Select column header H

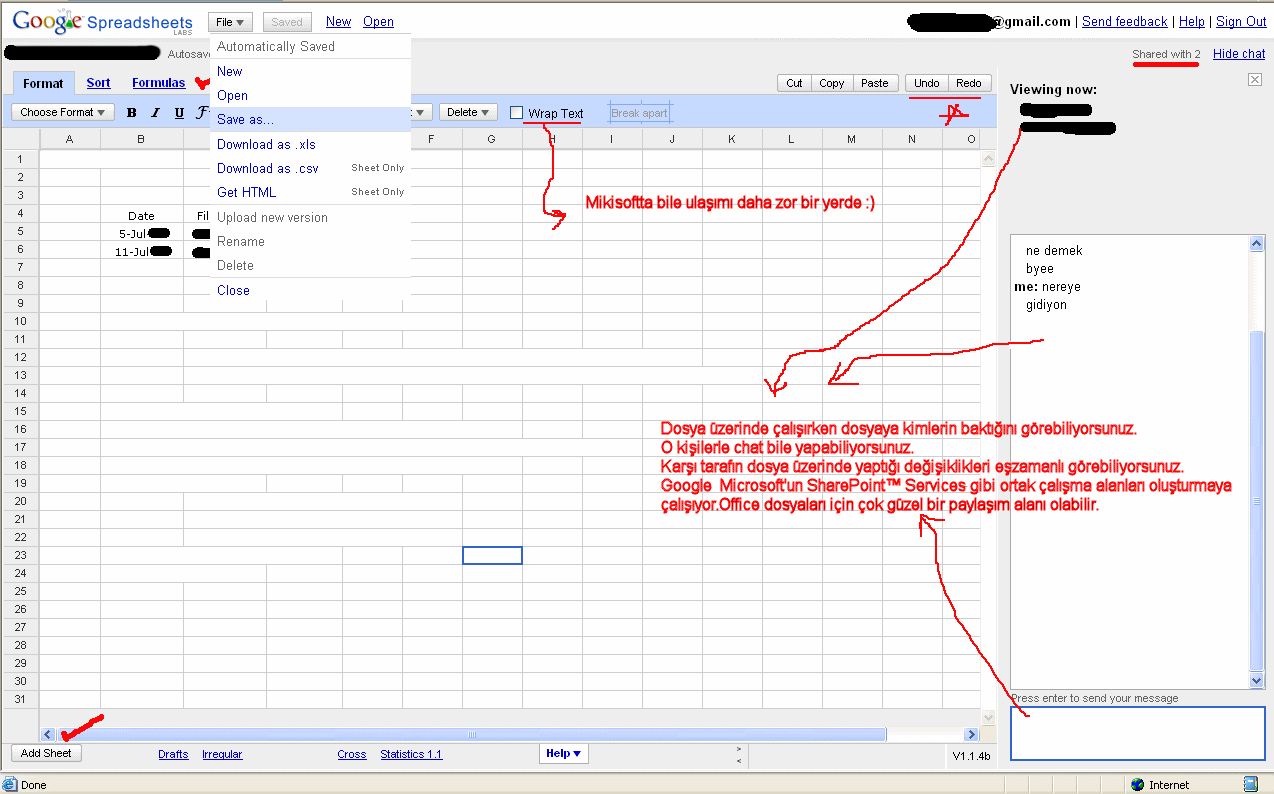551,139
